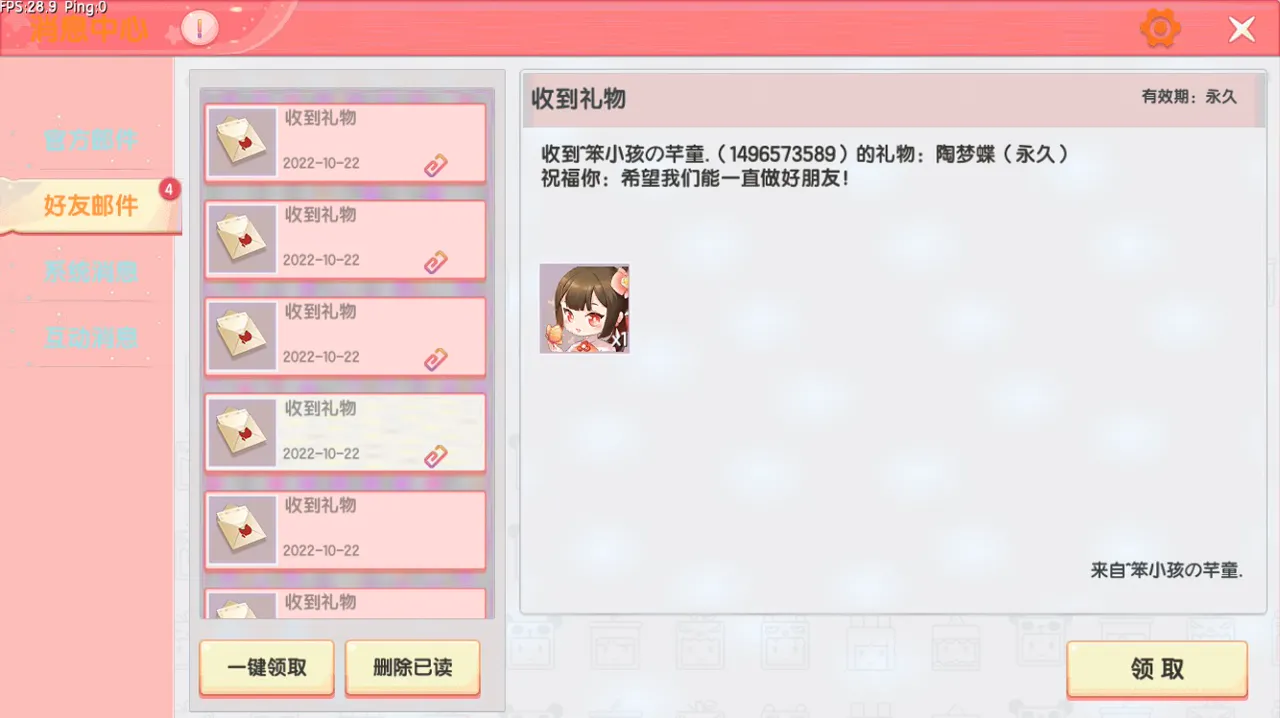The height and width of the screenshot is (718, 1280).
Task: Open the 互动消息 tab
Action: (90, 337)
